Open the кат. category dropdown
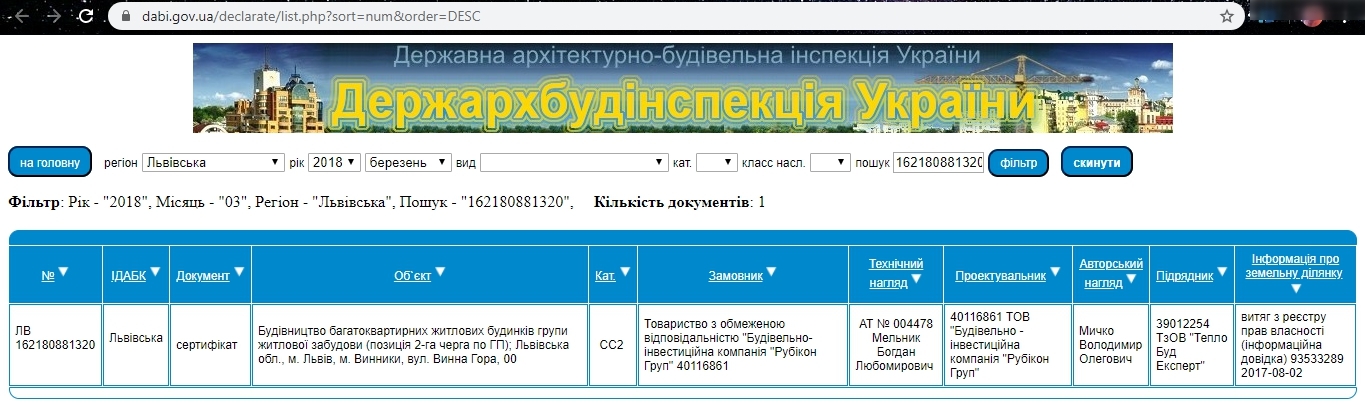 click(716, 162)
